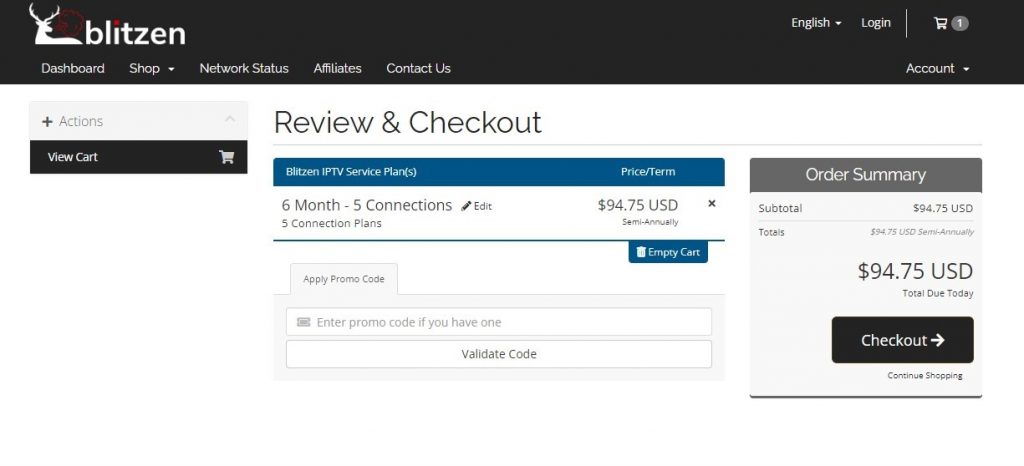This screenshot has height=466, width=1024.
Task: Empty the cart
Action: (668, 252)
